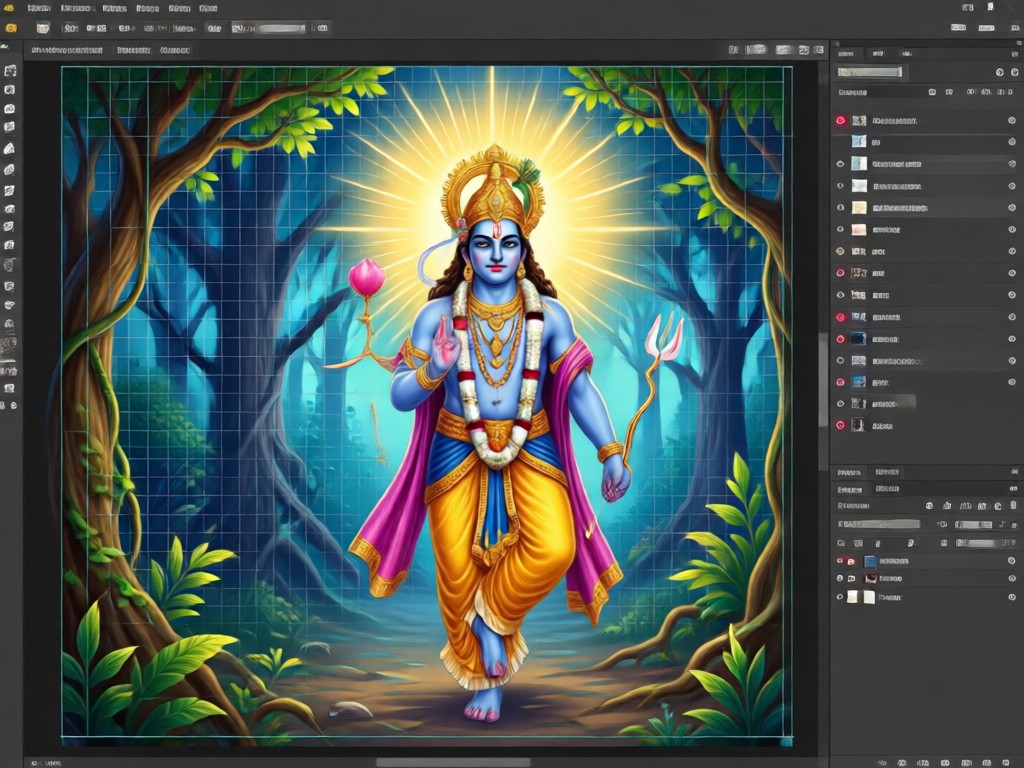Click the search field atop the right panel
The height and width of the screenshot is (768, 1024).
(869, 72)
